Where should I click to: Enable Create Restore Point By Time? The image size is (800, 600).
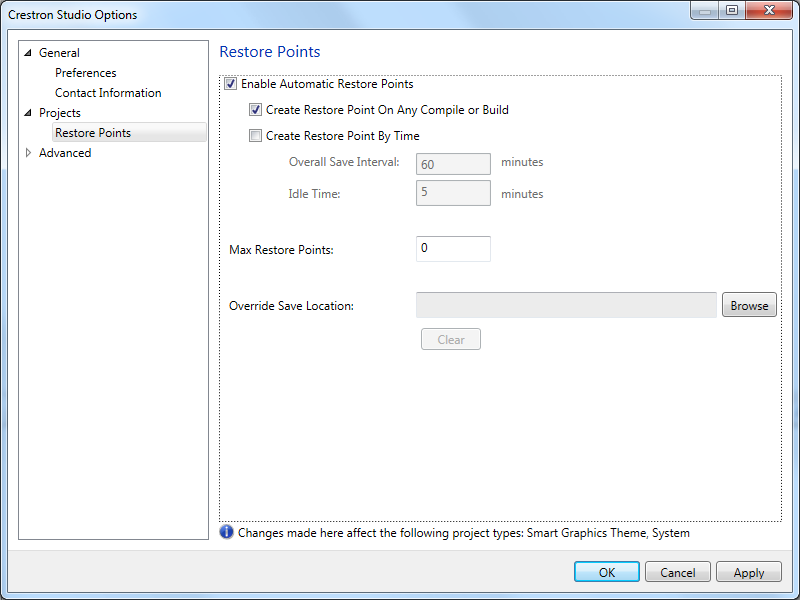coord(255,136)
